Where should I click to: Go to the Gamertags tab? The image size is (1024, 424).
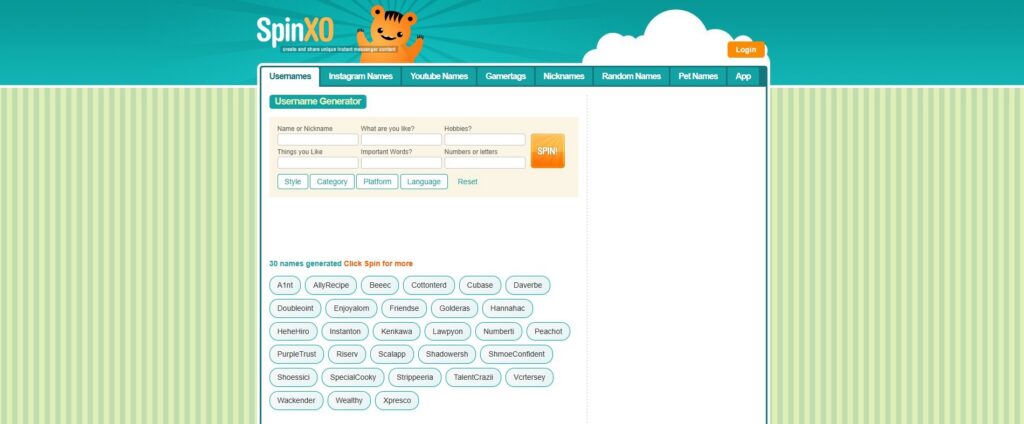pos(505,76)
